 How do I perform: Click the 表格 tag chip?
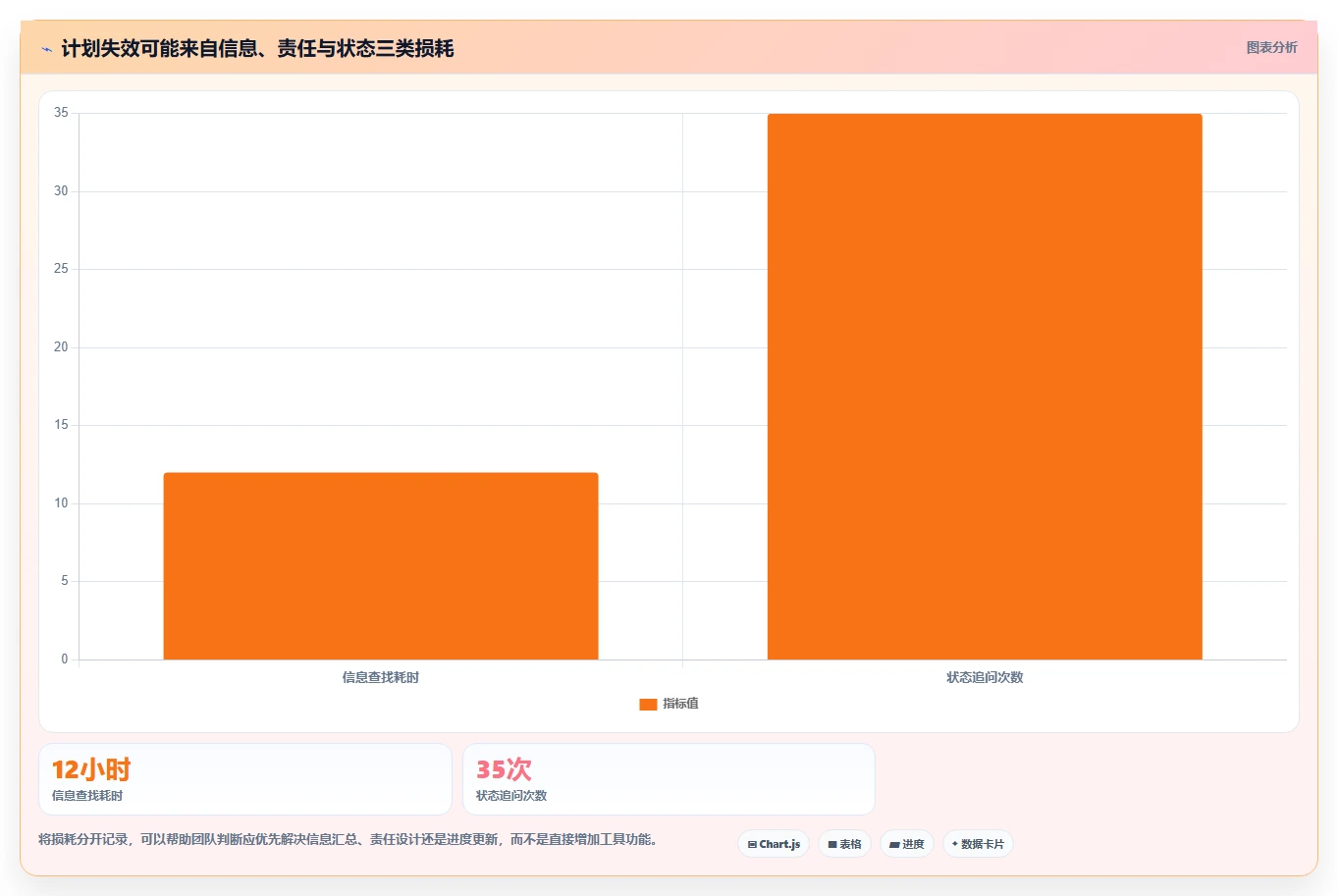[x=844, y=844]
